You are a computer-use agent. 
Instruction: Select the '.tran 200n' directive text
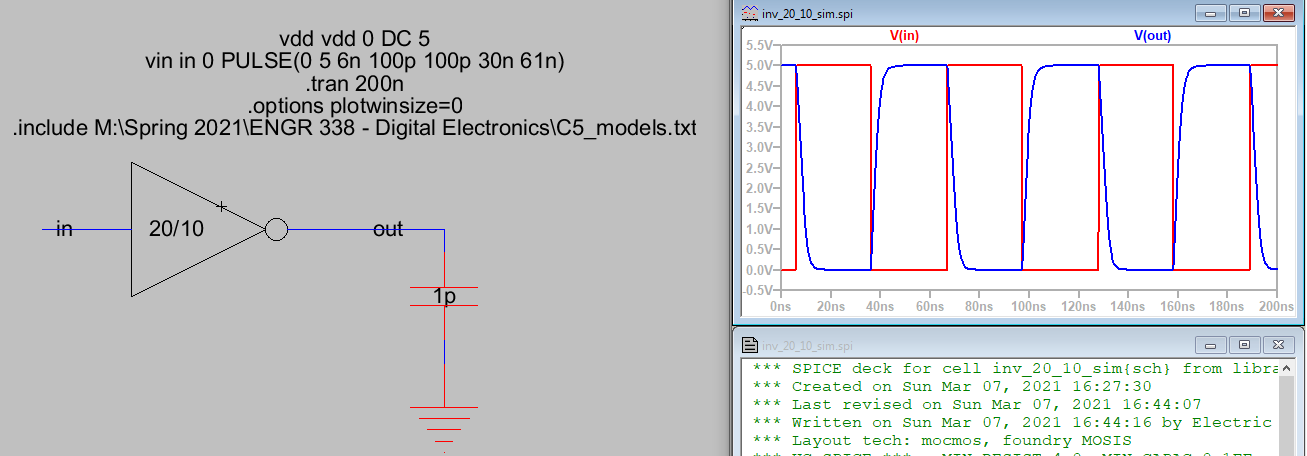pos(355,83)
